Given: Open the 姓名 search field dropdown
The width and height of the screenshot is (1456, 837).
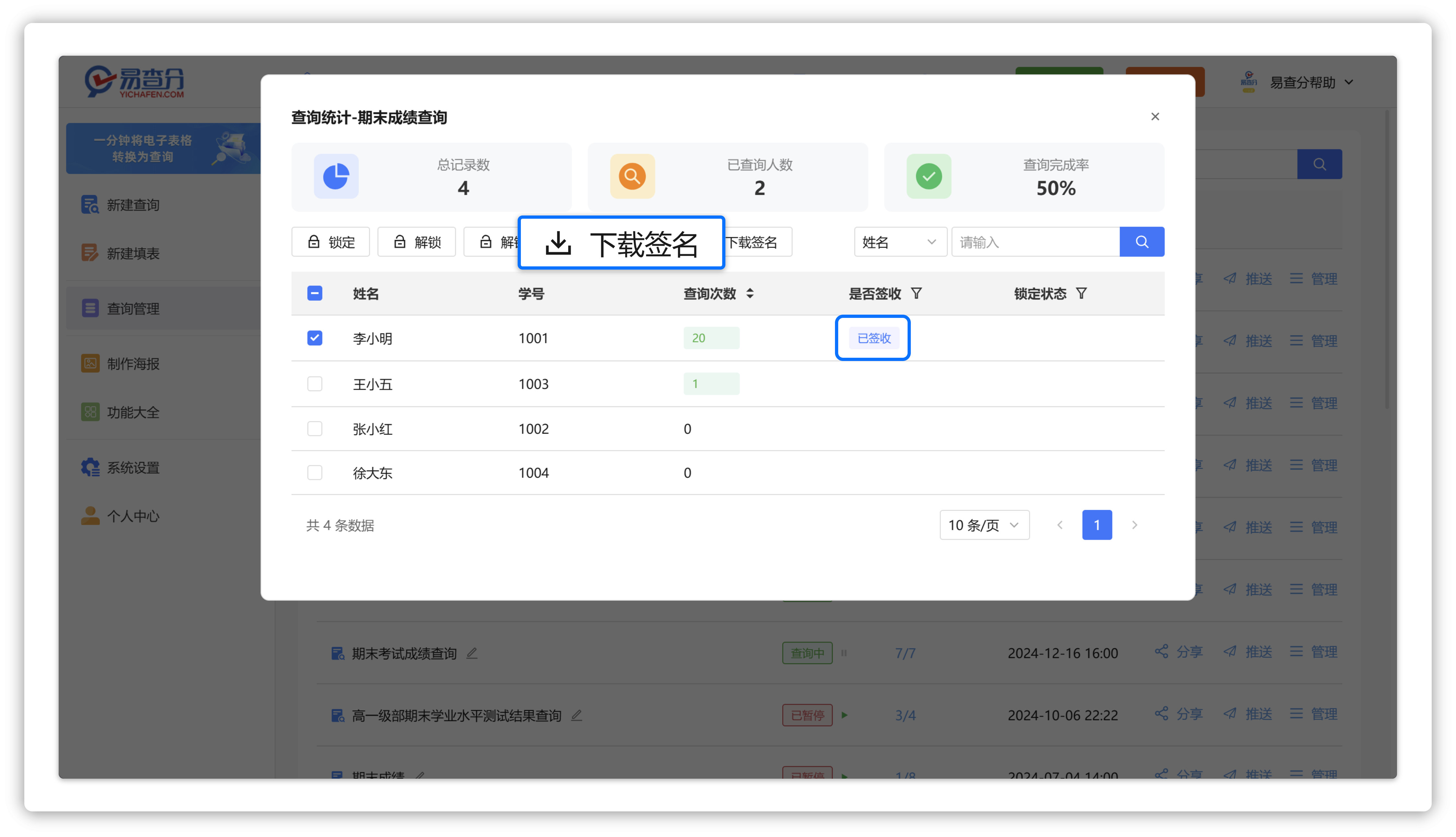Looking at the screenshot, I should point(900,242).
